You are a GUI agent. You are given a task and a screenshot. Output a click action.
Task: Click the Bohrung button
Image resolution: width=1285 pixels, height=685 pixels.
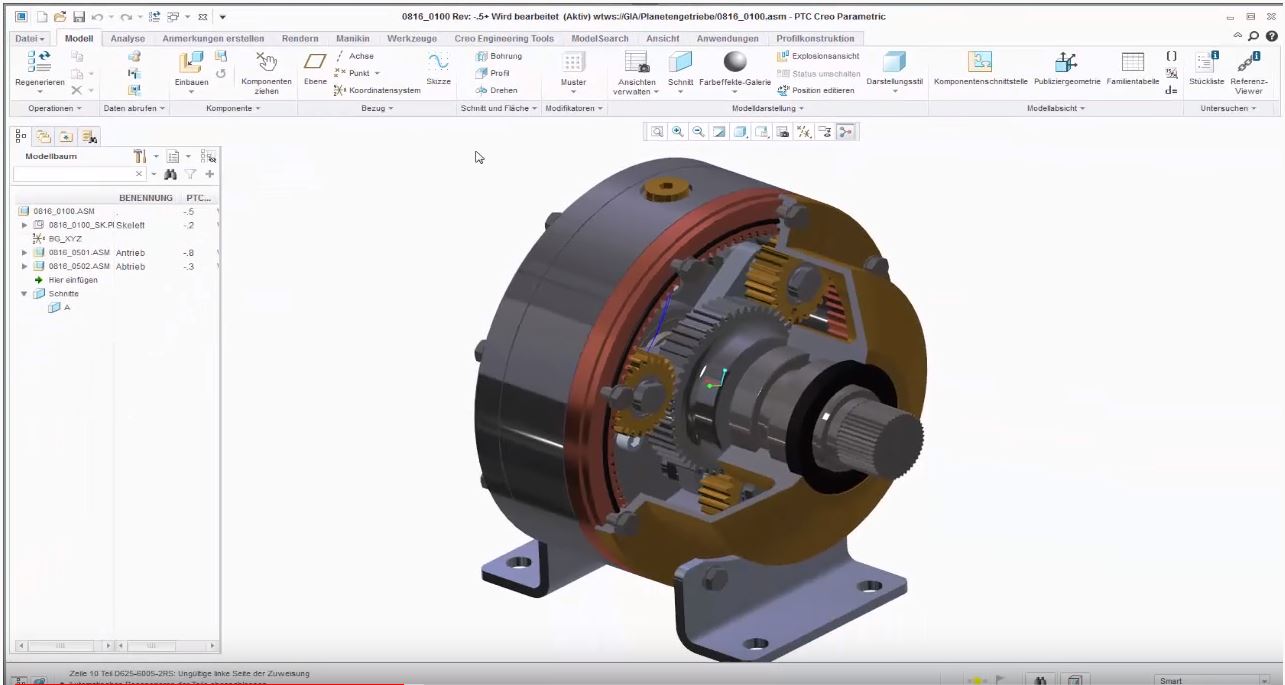point(499,56)
